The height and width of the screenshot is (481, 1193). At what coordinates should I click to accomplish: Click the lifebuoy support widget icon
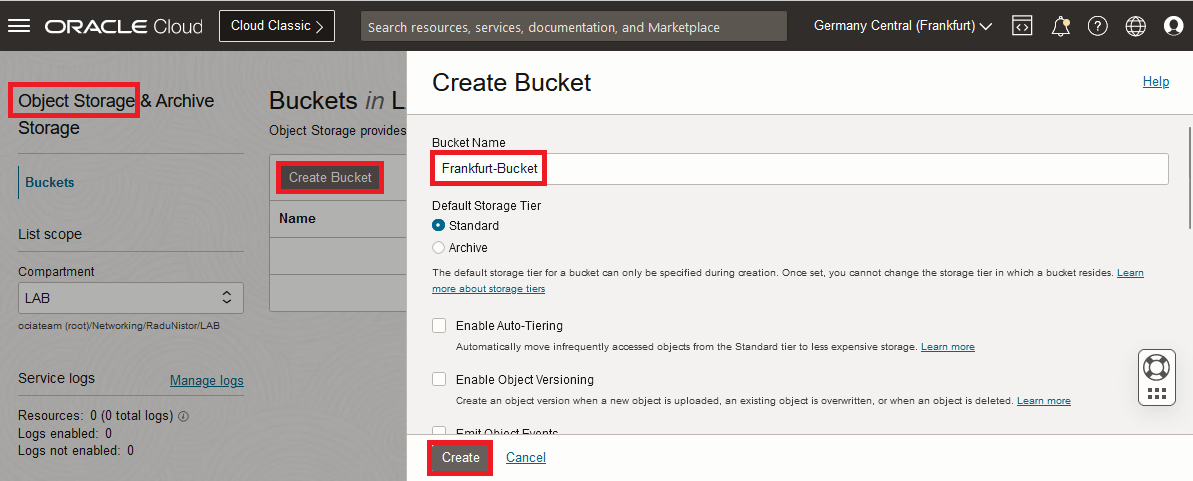click(1156, 366)
